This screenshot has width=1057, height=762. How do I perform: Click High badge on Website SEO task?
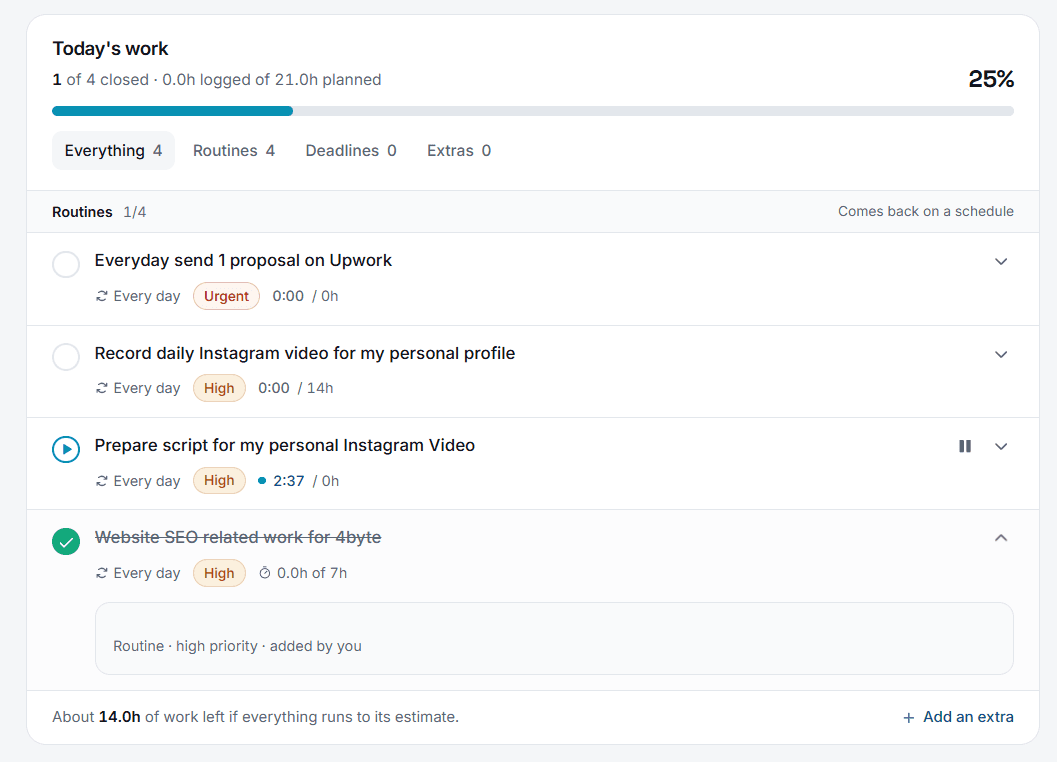[x=219, y=573]
